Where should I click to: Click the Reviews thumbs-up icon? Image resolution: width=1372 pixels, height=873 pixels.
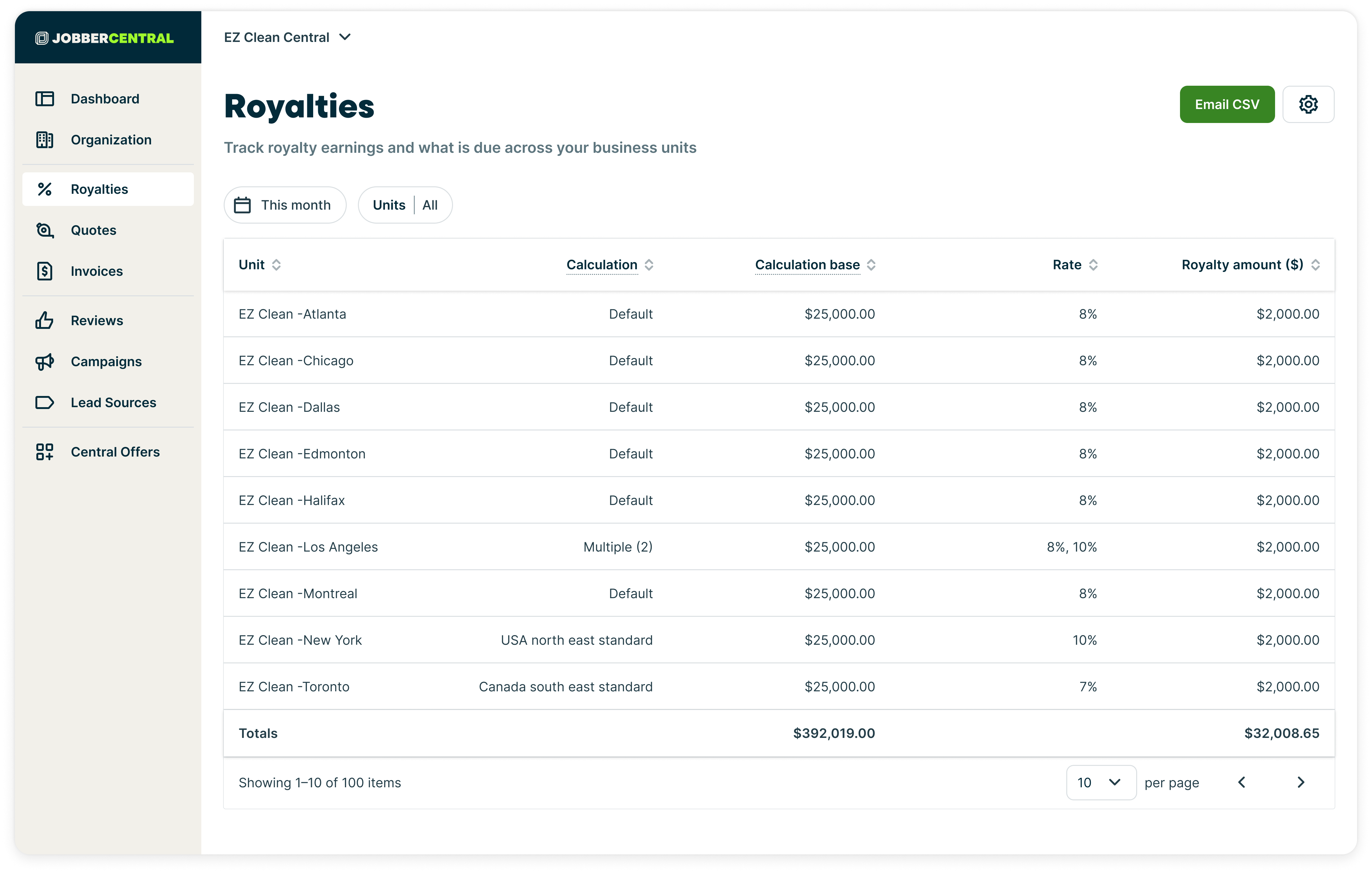pos(44,321)
